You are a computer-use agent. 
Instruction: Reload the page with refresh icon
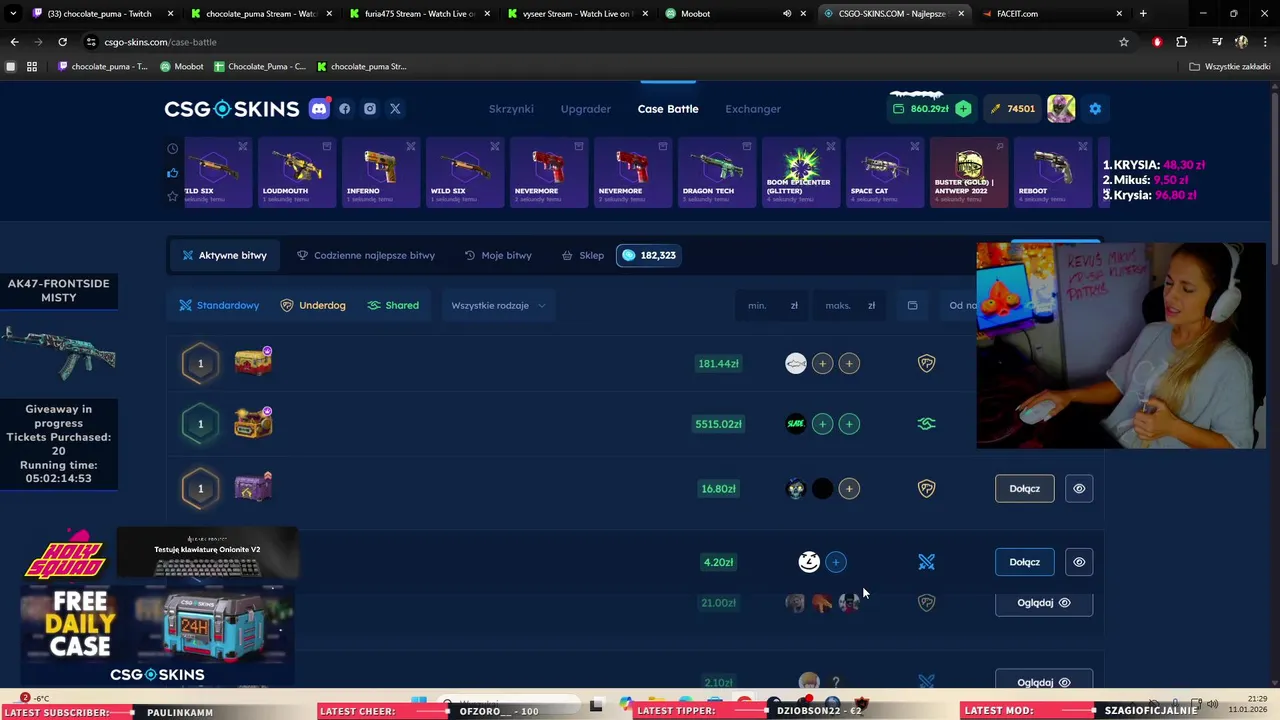(62, 42)
